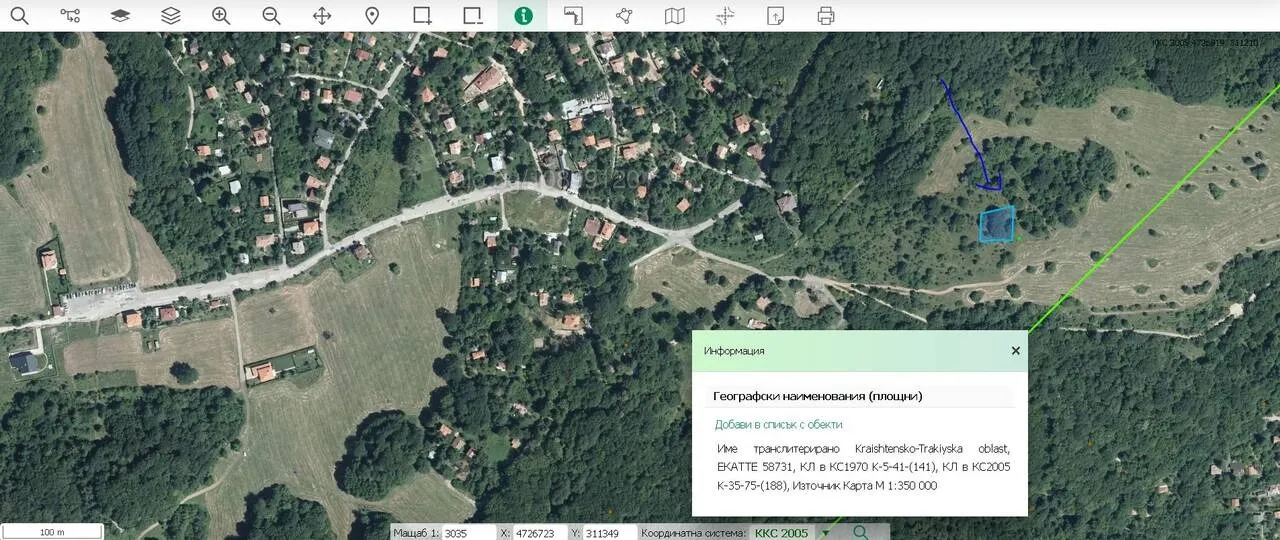This screenshot has width=1280, height=540.
Task: Click the zoom in magnifier icon
Action: (x=221, y=16)
